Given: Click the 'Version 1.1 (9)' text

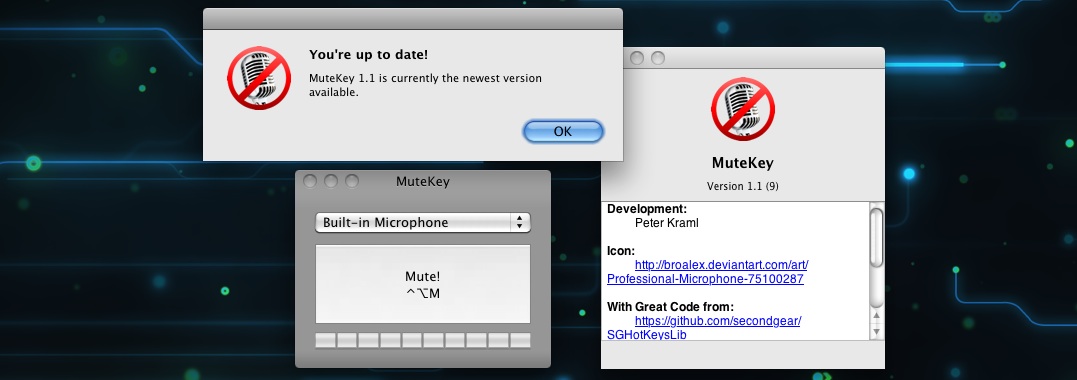Looking at the screenshot, I should [742, 186].
